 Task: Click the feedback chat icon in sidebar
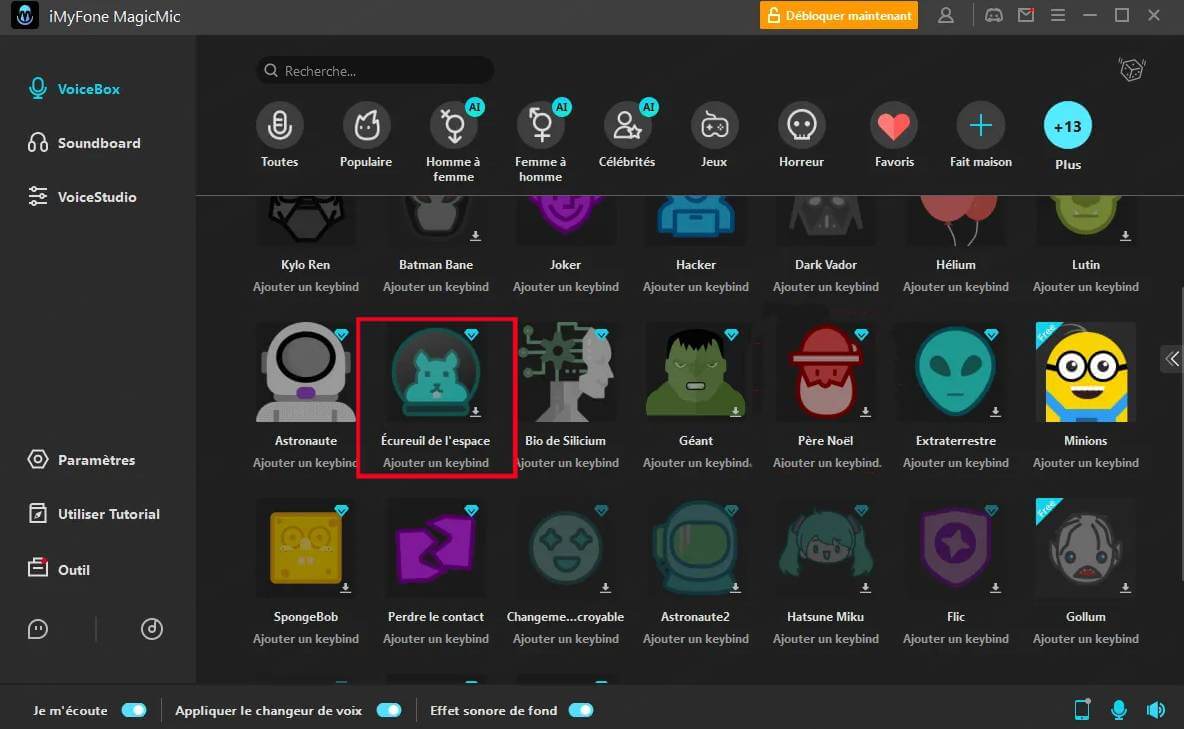pyautogui.click(x=38, y=629)
